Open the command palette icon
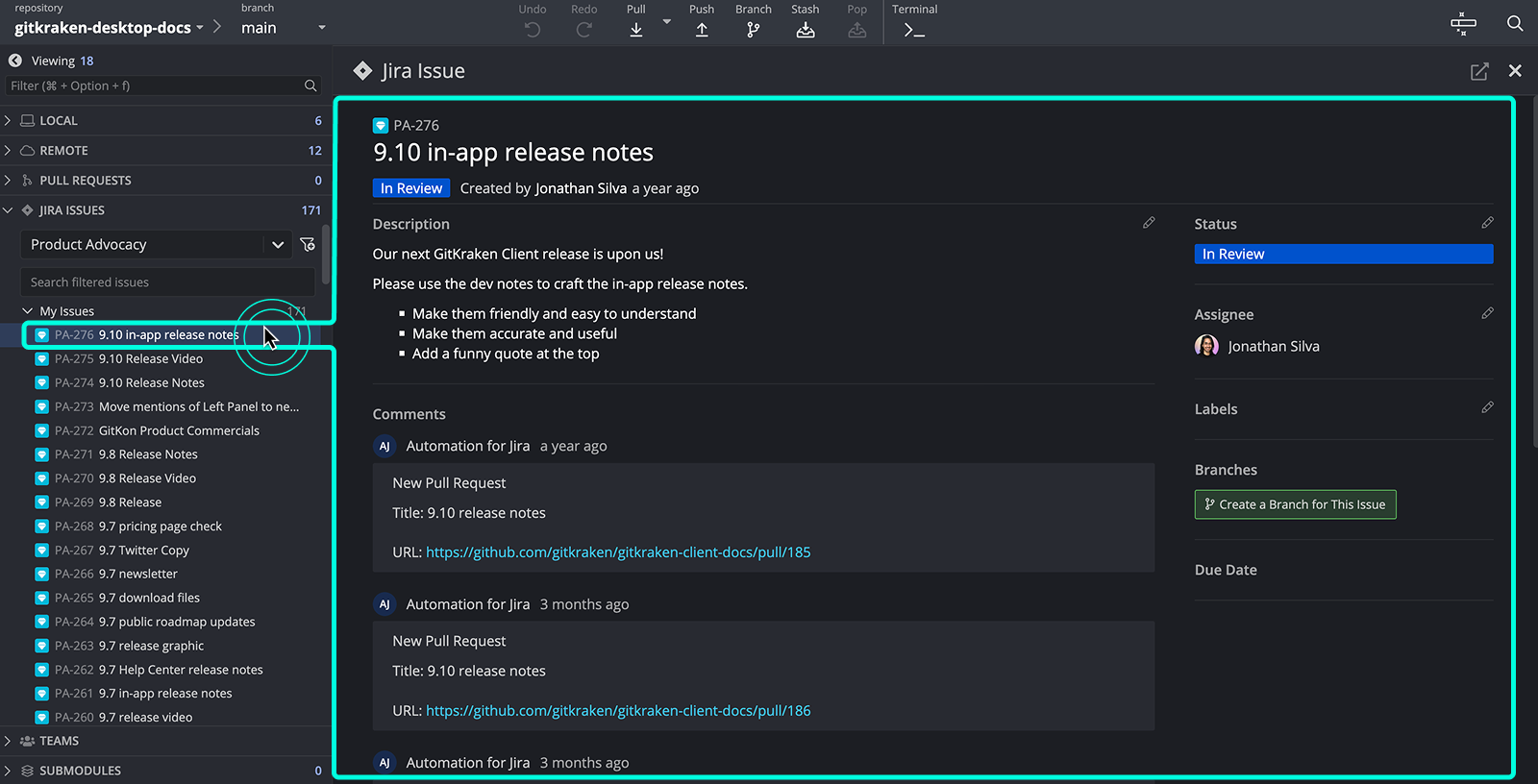This screenshot has width=1538, height=784. tap(1463, 23)
